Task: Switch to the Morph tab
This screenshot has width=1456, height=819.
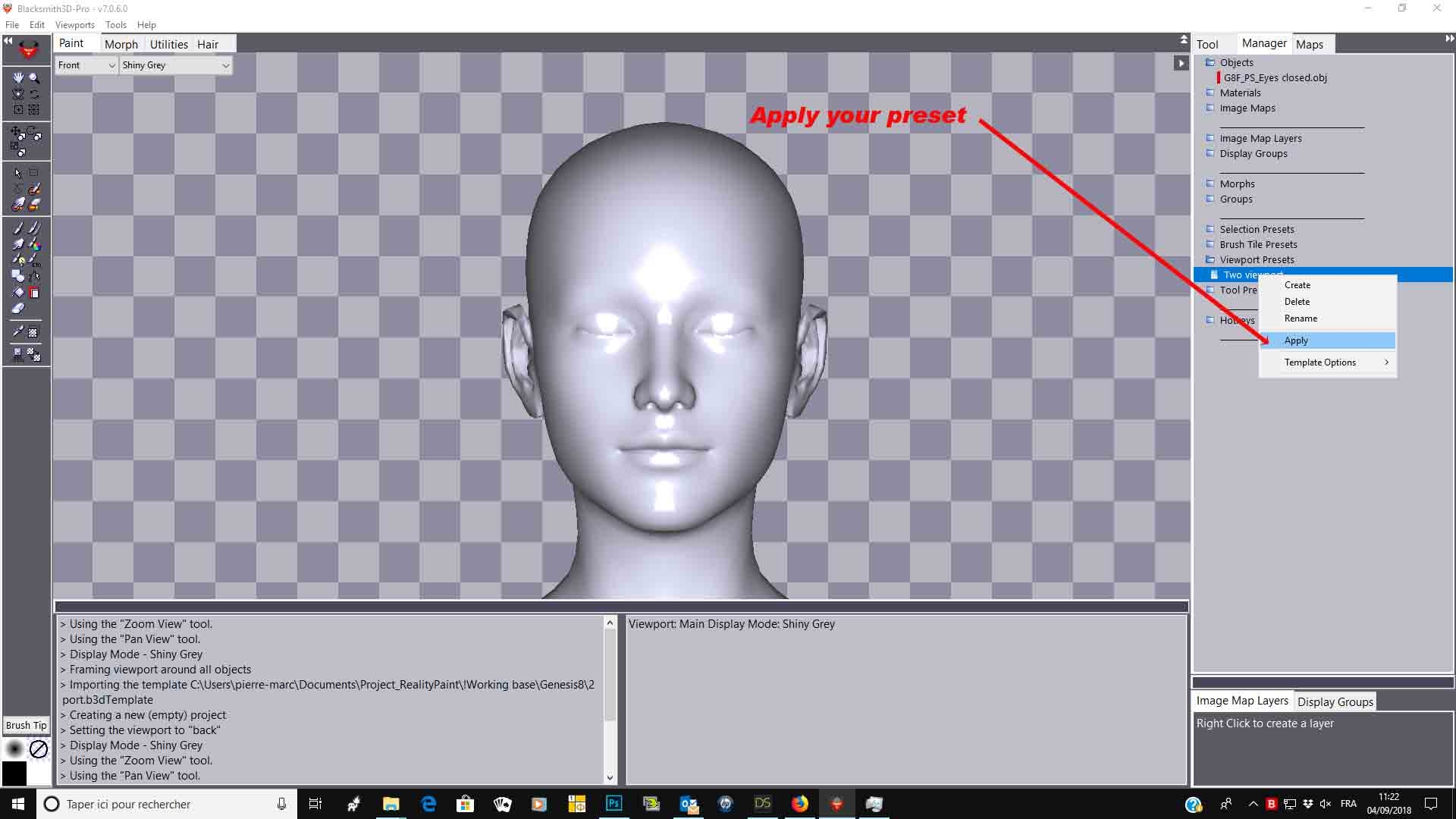Action: [121, 44]
